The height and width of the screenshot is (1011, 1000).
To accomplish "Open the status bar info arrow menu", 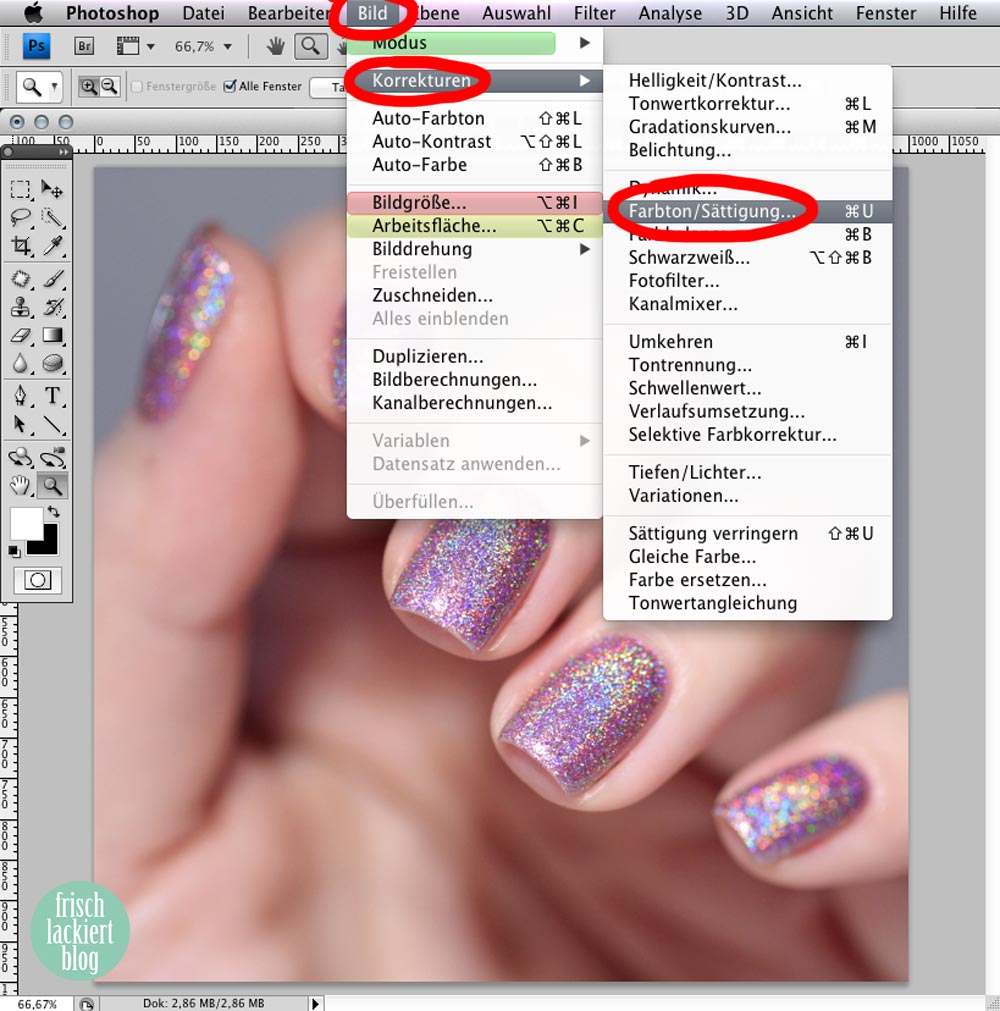I will pos(315,1003).
